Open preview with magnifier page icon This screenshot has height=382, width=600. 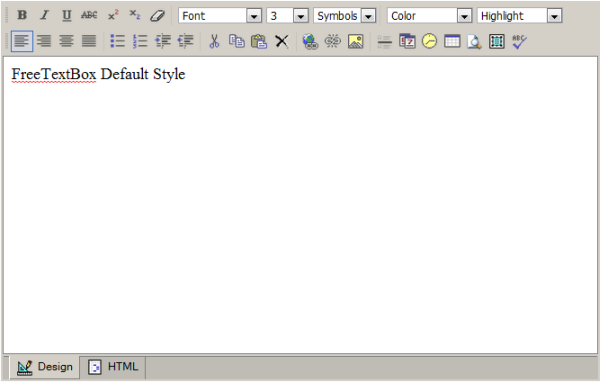point(474,41)
